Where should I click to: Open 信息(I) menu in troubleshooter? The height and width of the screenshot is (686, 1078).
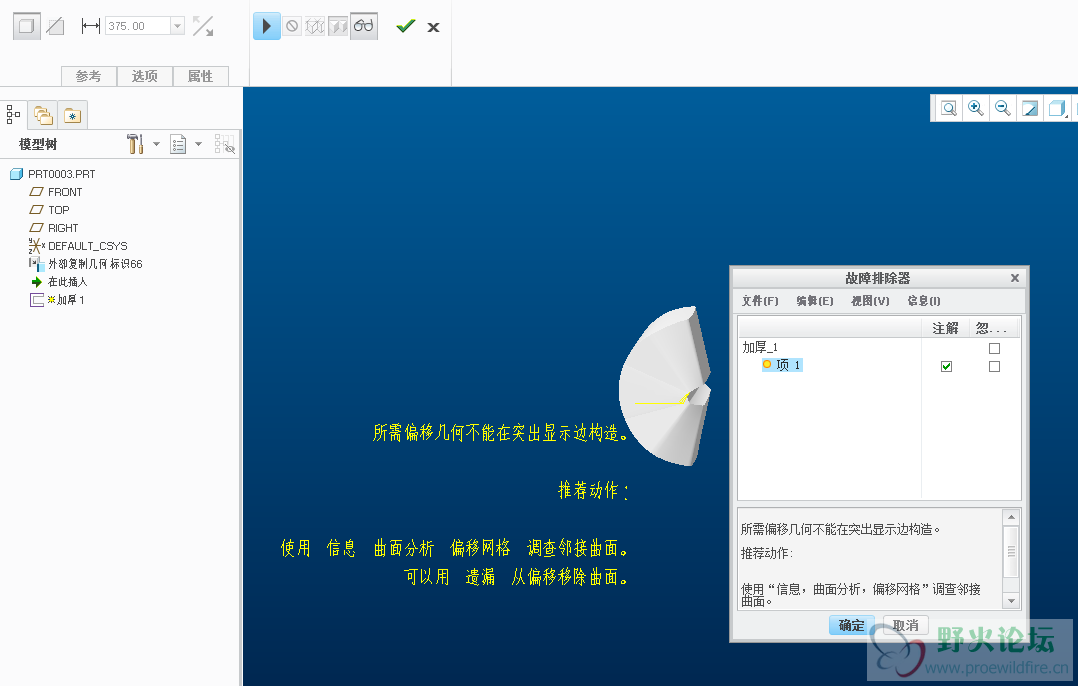(x=923, y=300)
